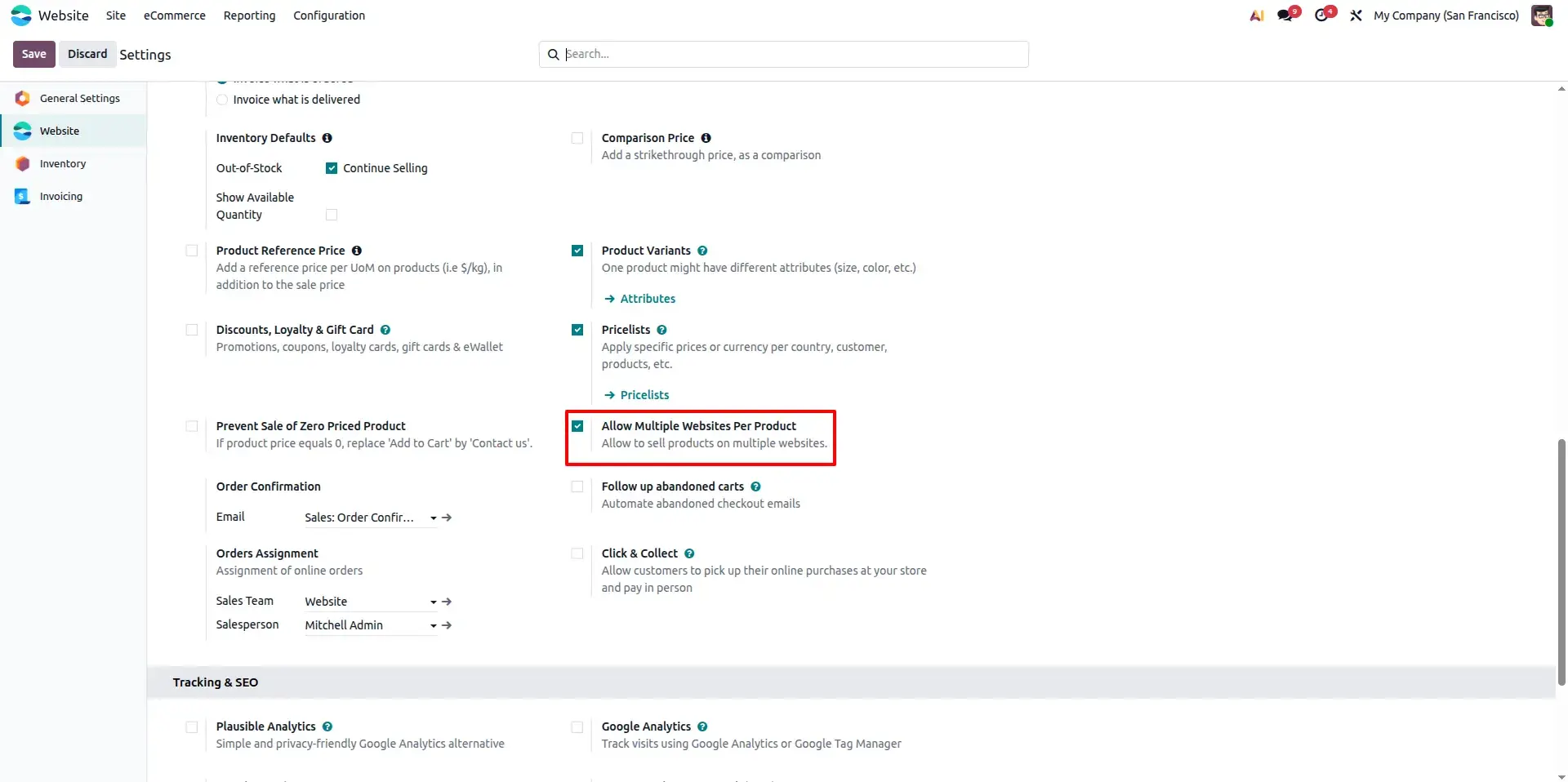The width and height of the screenshot is (1568, 782).
Task: Click the Discard button
Action: pyautogui.click(x=87, y=54)
